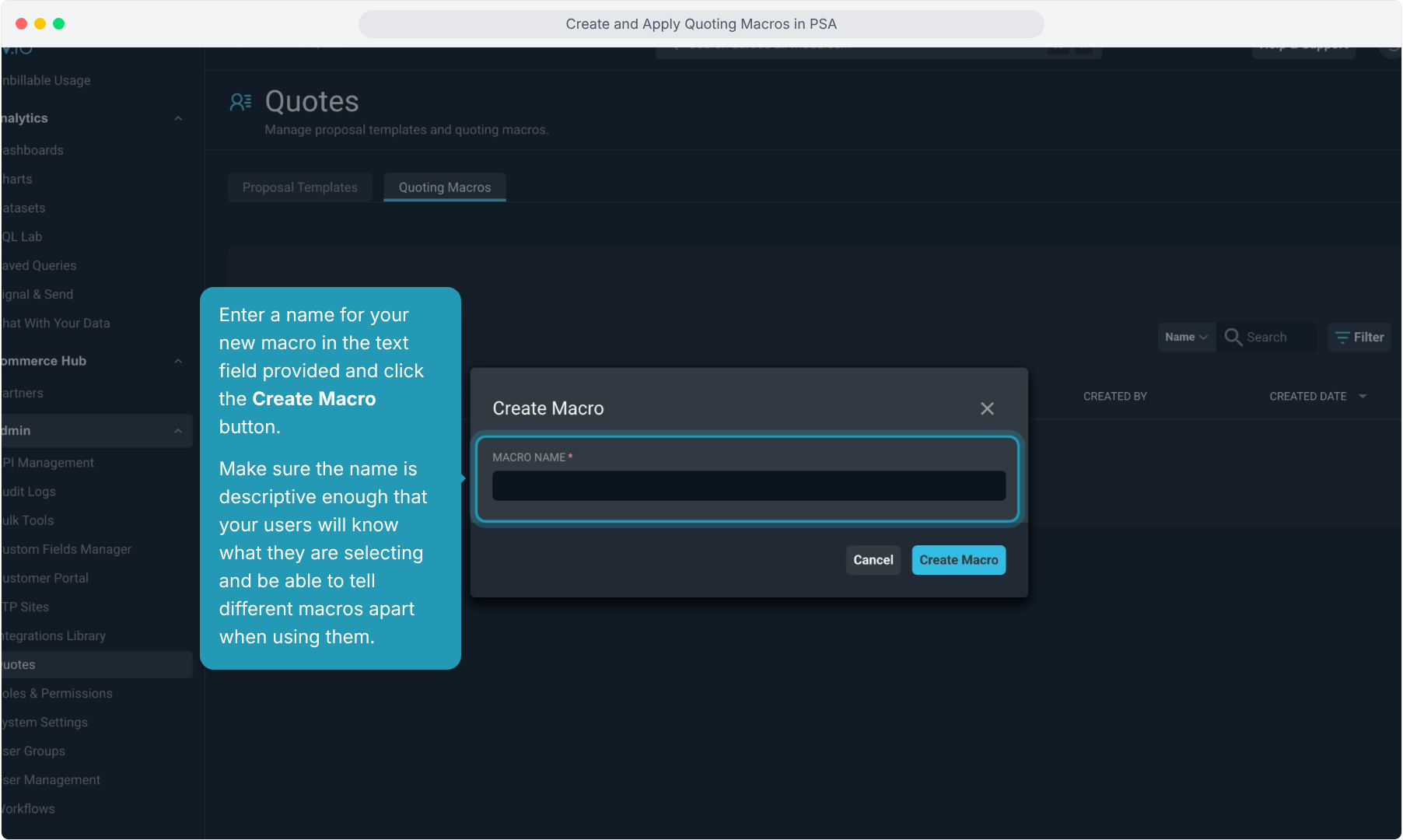The height and width of the screenshot is (840, 1403).
Task: Click the Search magnifier icon
Action: coord(1233,337)
